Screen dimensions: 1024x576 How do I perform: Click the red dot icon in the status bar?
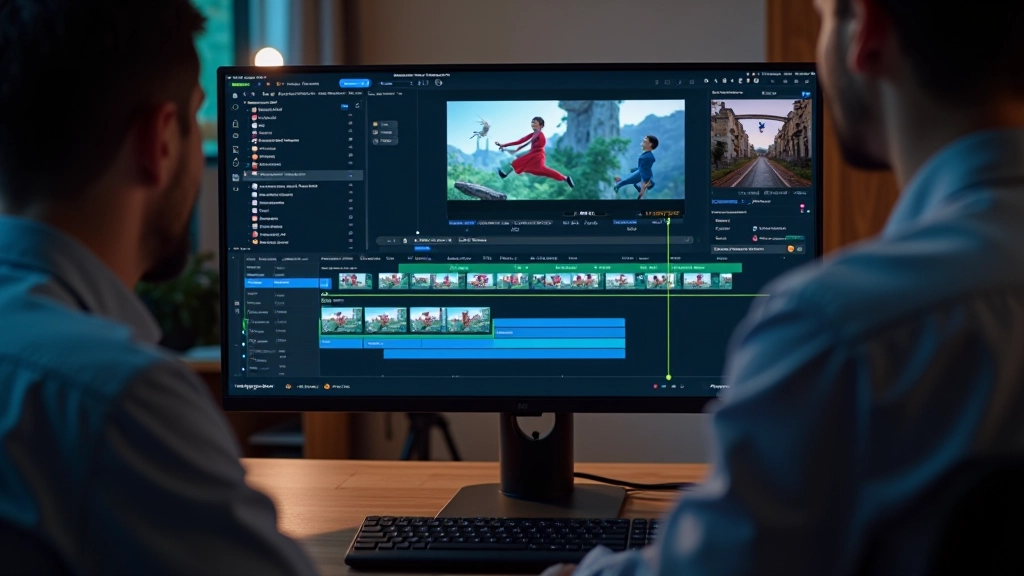click(x=655, y=387)
